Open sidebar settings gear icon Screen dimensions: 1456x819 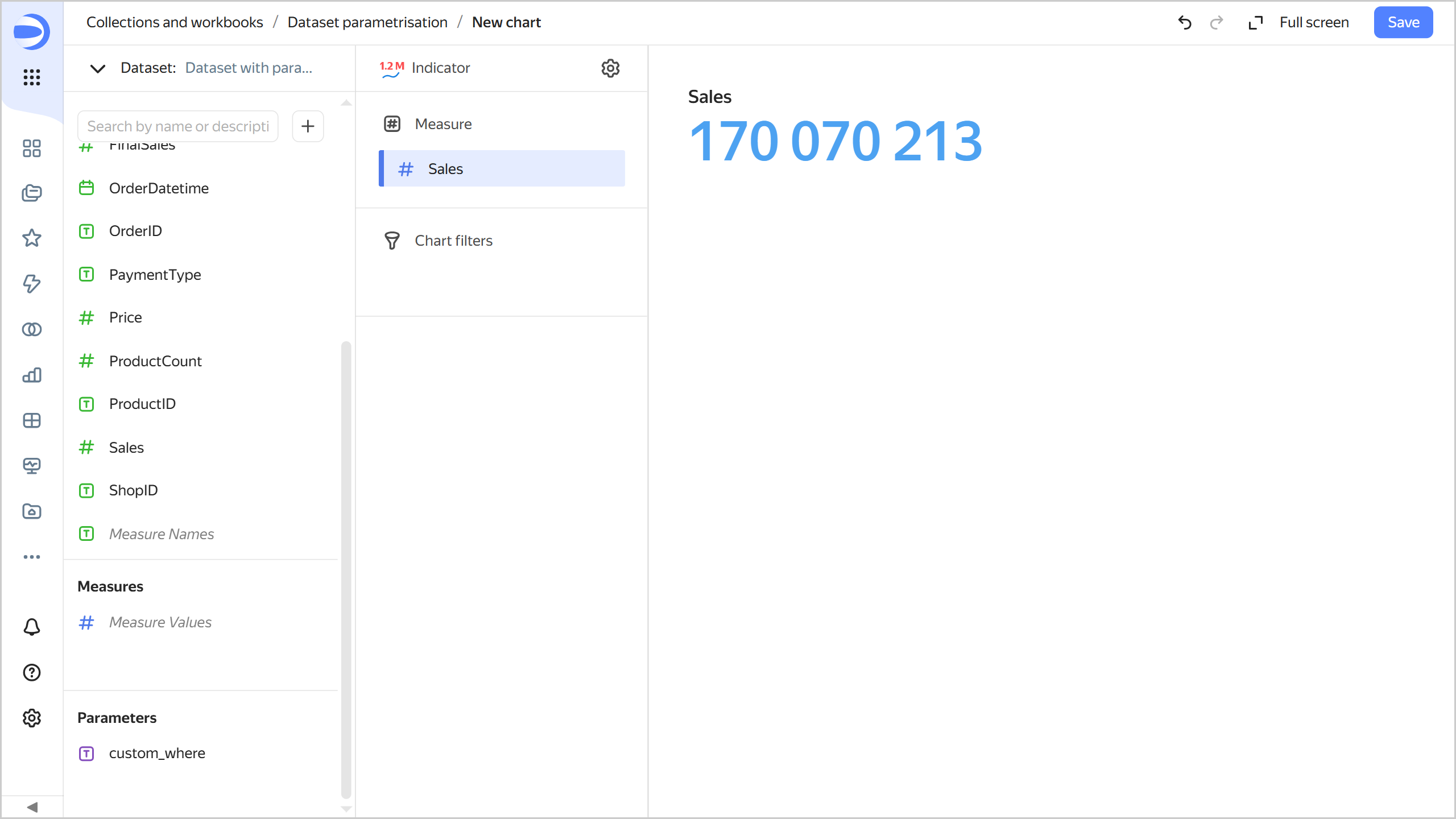coord(32,718)
